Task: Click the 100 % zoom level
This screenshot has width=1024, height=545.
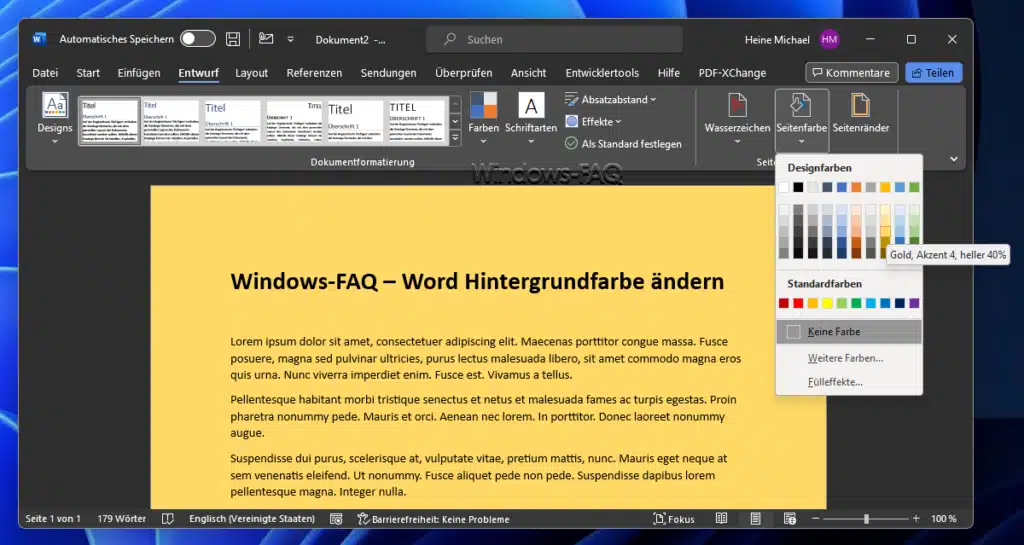Action: pyautogui.click(x=944, y=519)
